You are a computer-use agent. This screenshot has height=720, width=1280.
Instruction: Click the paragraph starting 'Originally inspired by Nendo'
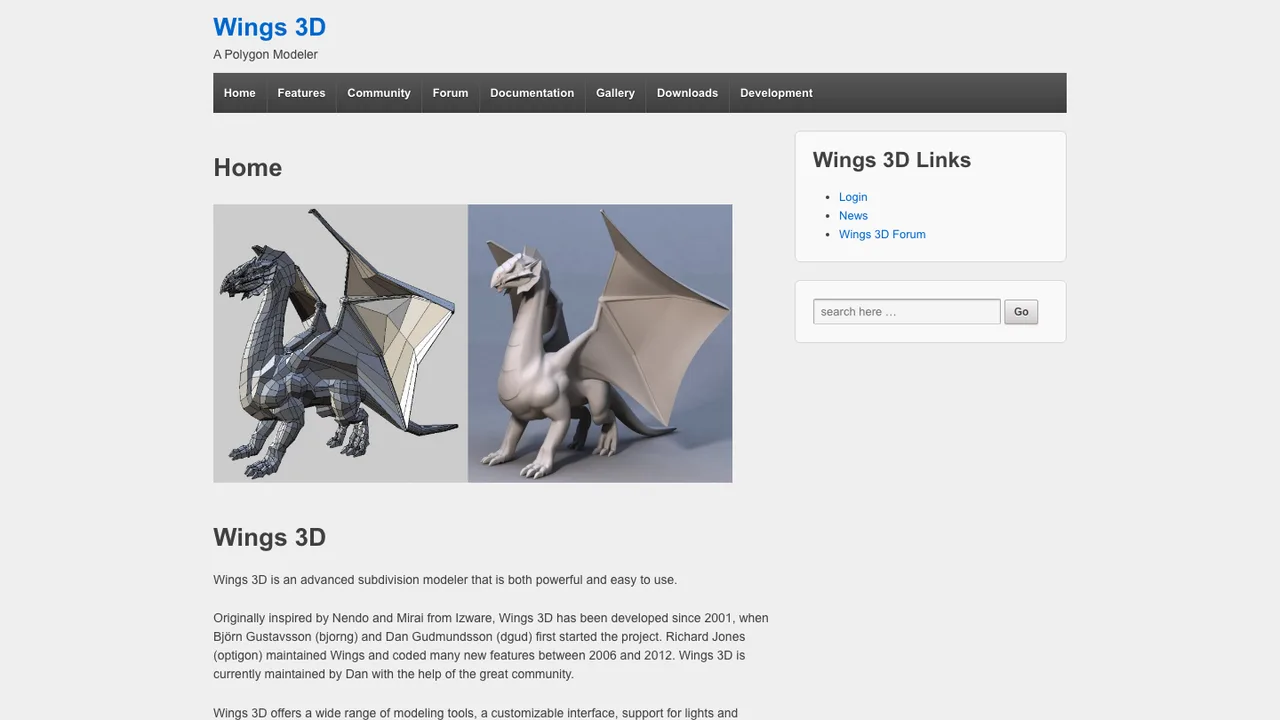tap(491, 646)
